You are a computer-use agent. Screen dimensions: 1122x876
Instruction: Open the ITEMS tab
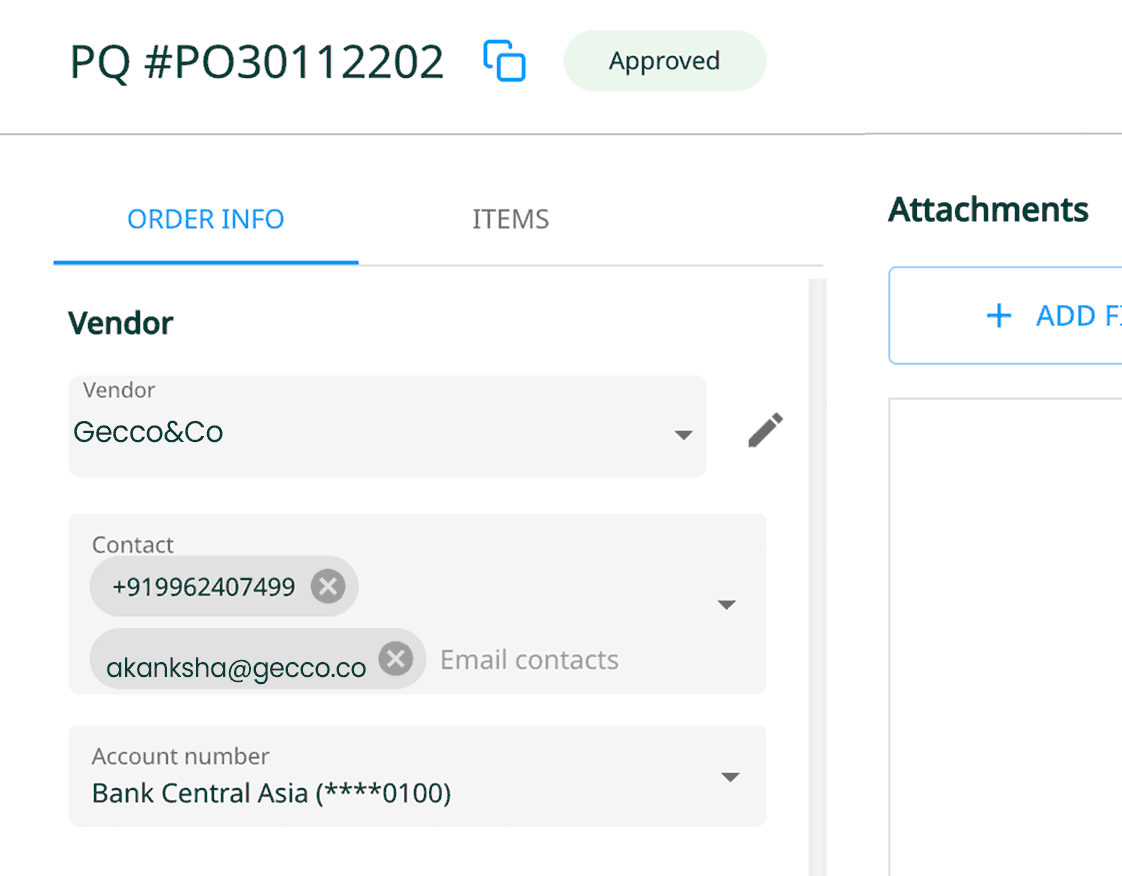(x=510, y=219)
